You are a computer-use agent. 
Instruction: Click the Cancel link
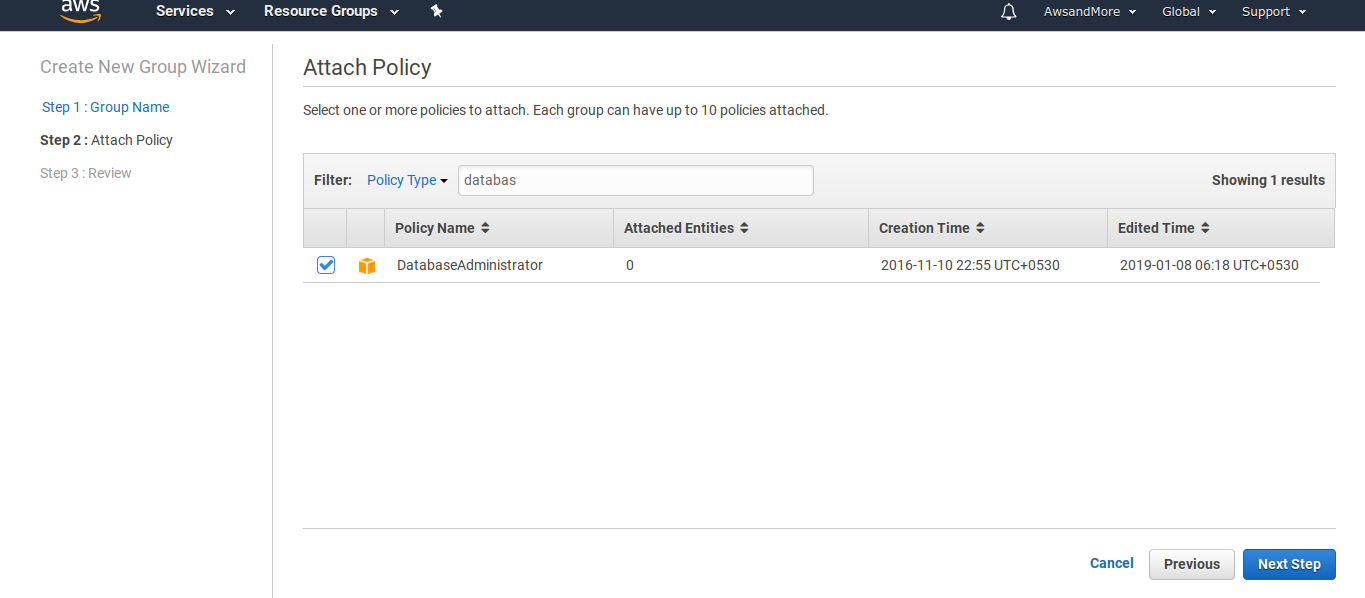click(1112, 563)
